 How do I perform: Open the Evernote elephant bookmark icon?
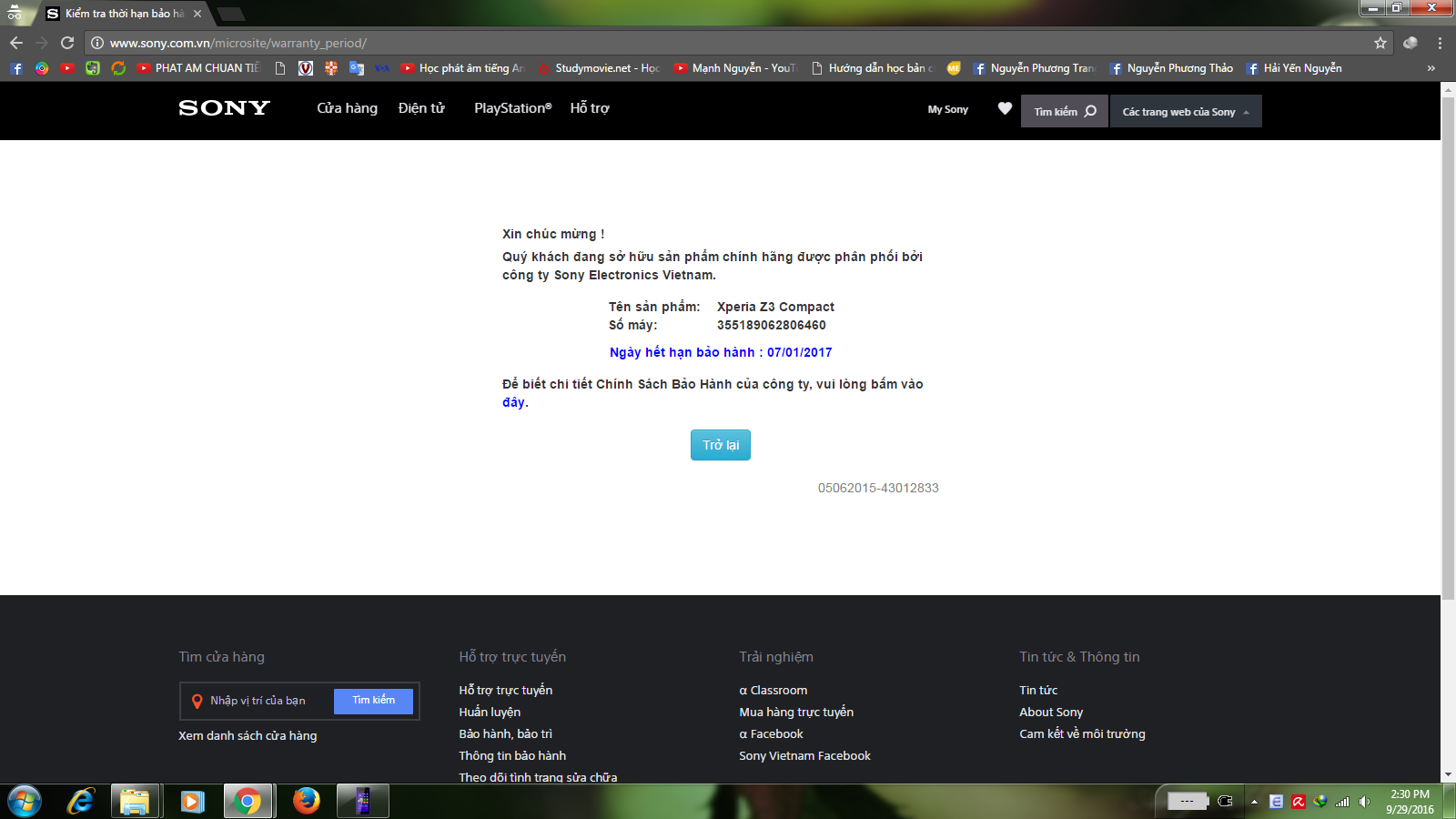tap(93, 68)
